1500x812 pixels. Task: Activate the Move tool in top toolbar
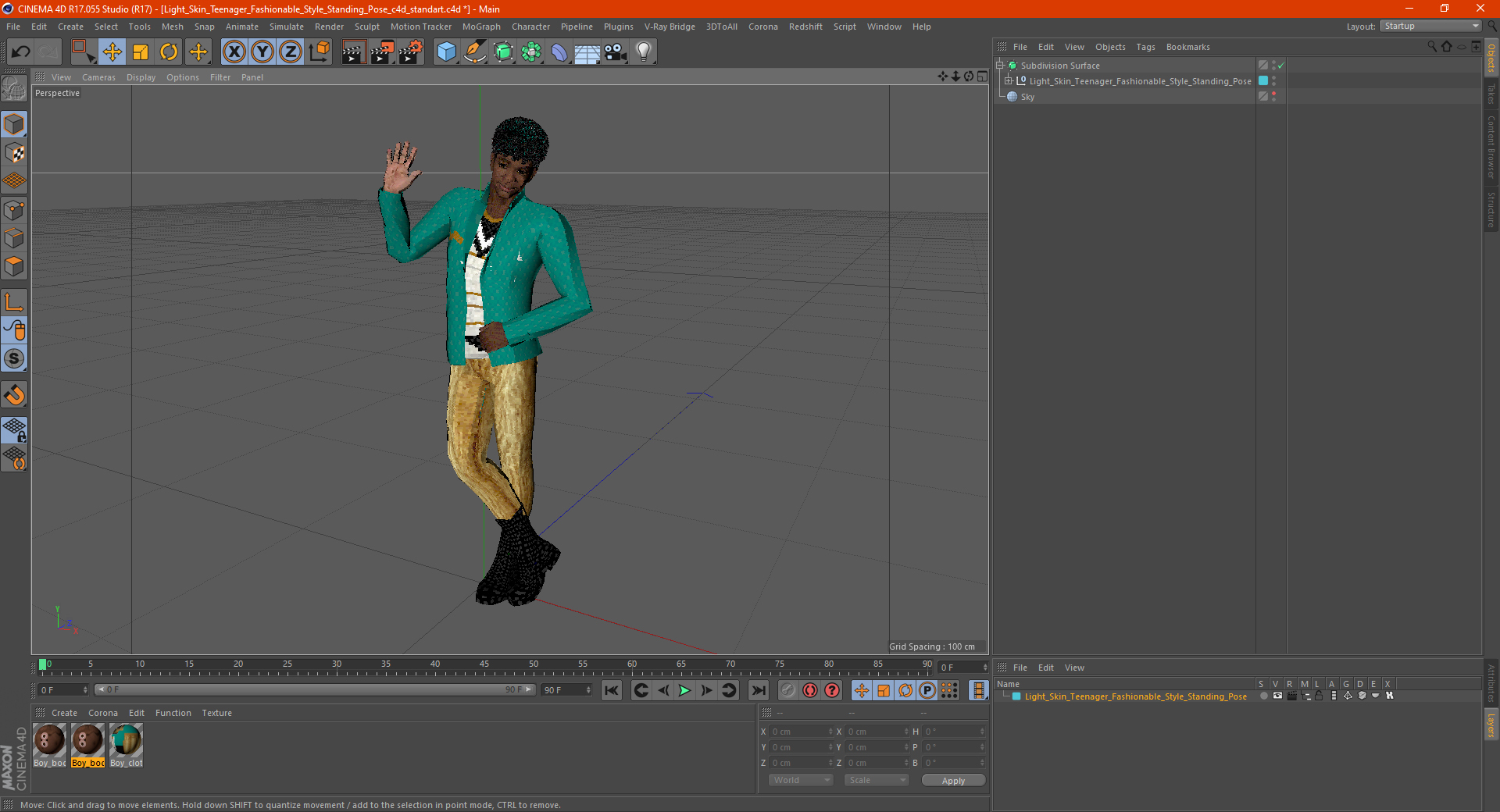click(x=112, y=52)
